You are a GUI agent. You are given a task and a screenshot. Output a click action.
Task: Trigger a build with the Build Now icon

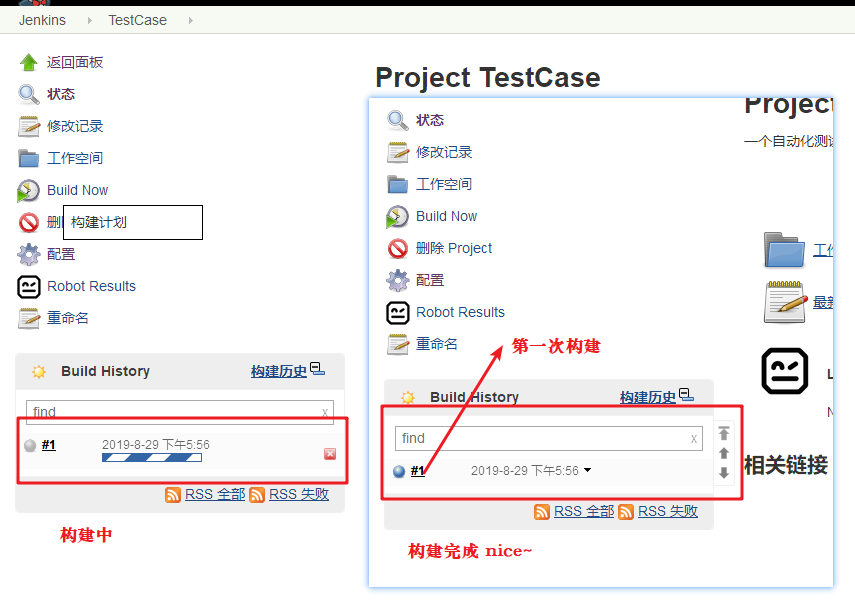click(27, 189)
